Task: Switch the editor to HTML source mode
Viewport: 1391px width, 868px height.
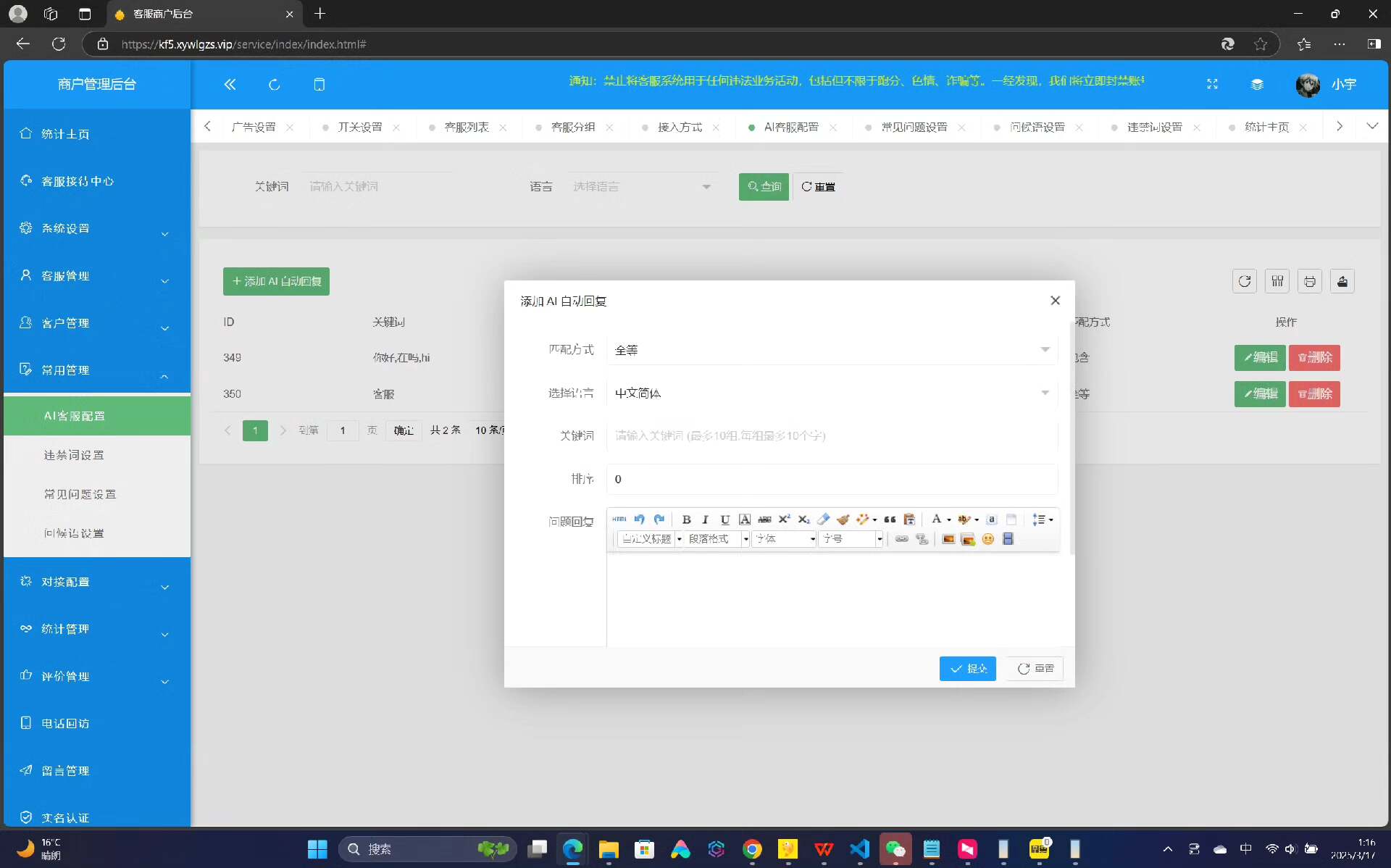Action: (619, 519)
